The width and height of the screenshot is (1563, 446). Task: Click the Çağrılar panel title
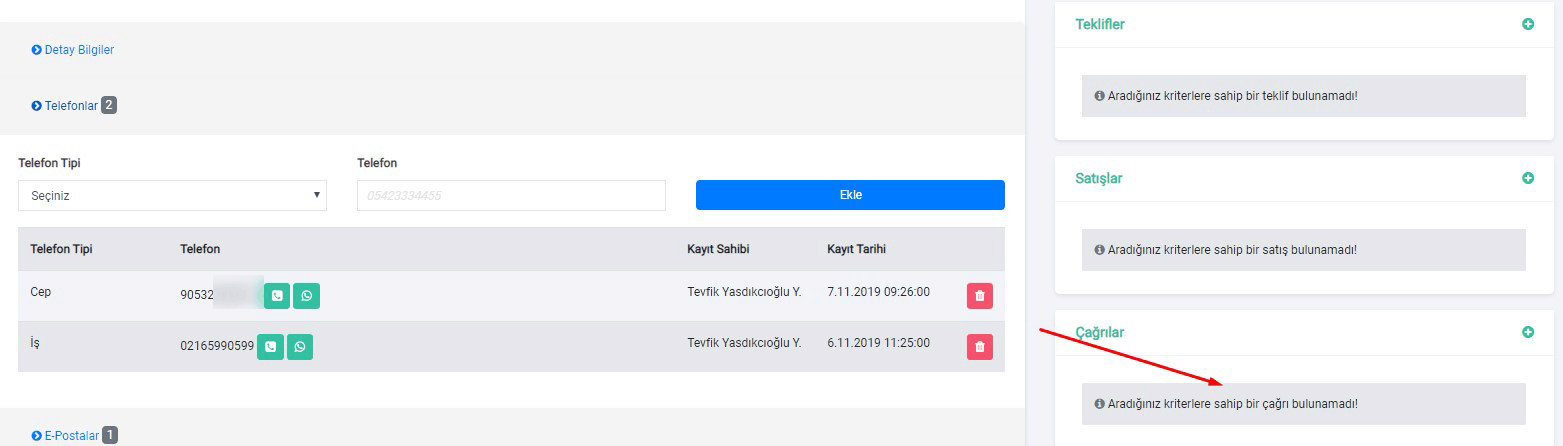1099,332
